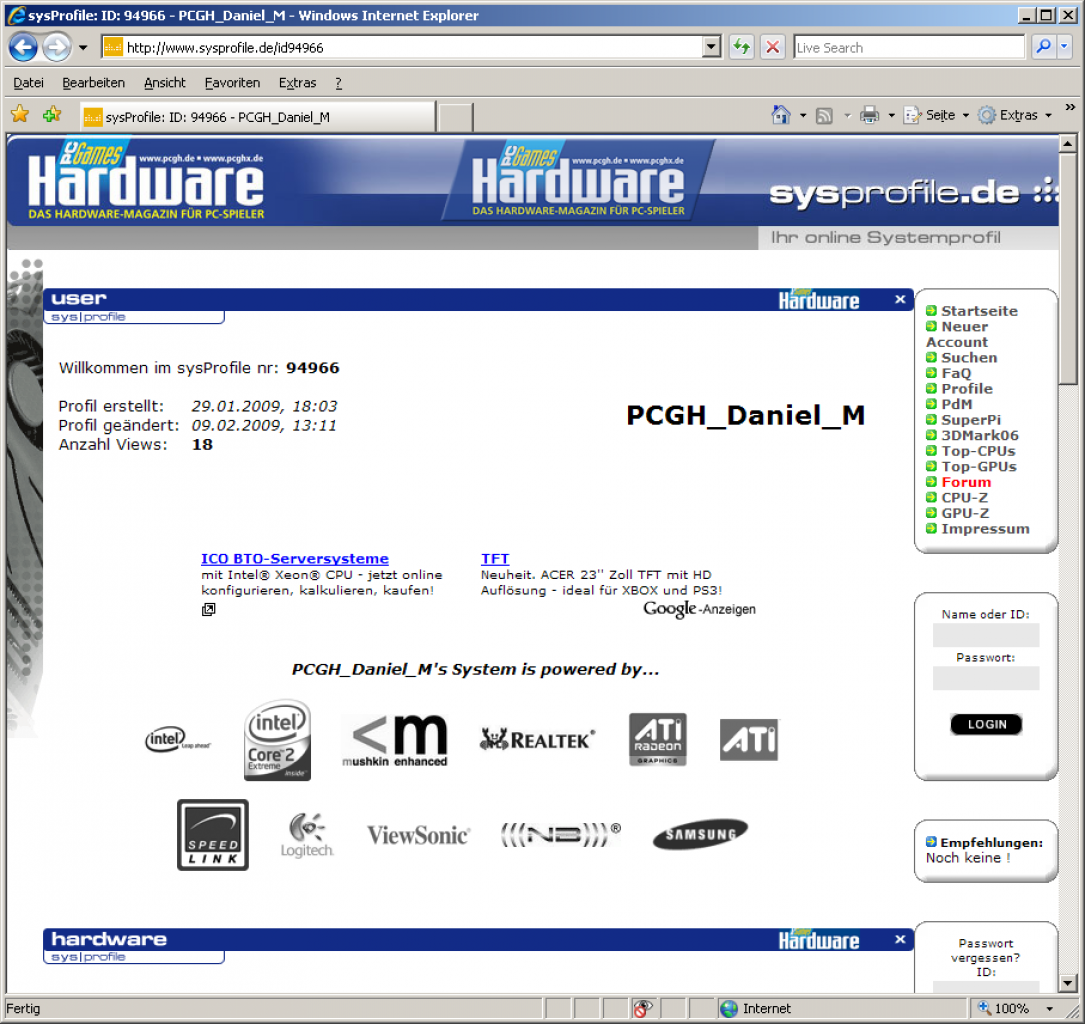Image resolution: width=1085 pixels, height=1024 pixels.
Task: Close the user panel with its X
Action: [x=900, y=299]
